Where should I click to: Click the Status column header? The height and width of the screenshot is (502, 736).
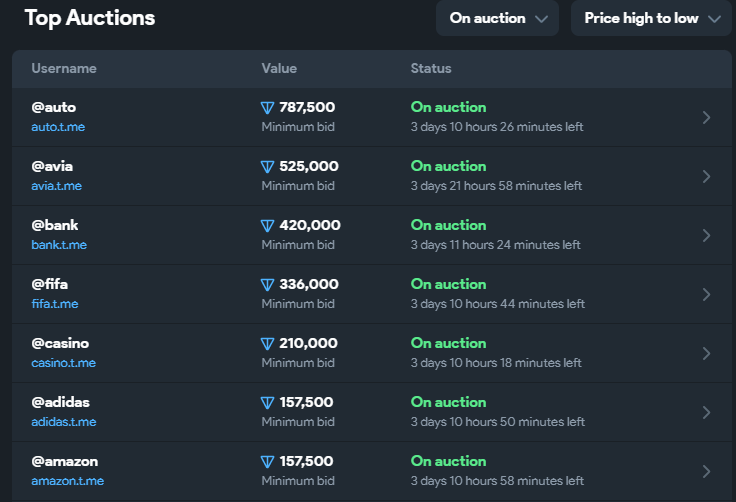431,69
